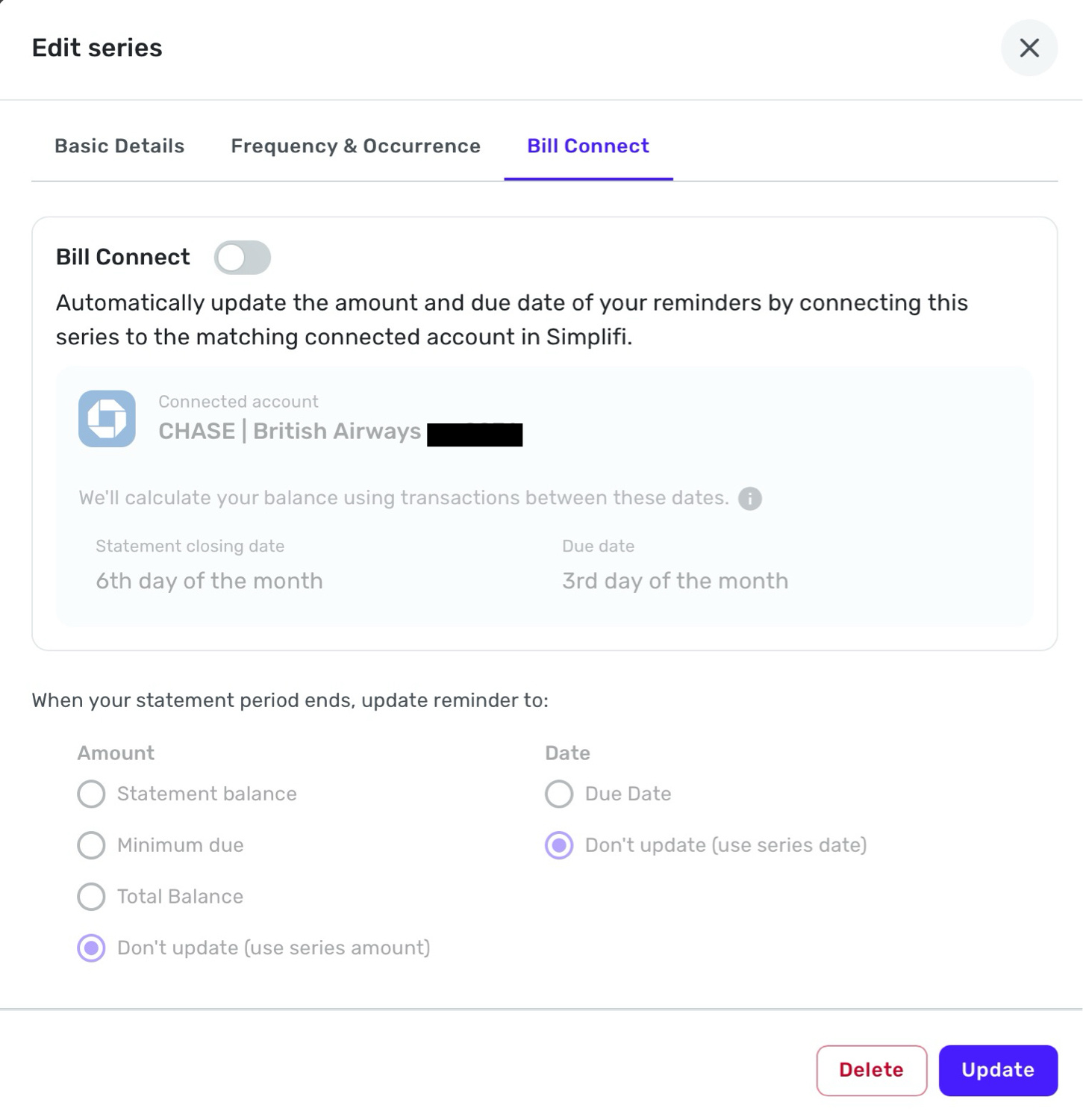Enable the Bill Connect toggle
The image size is (1083, 1120).
(x=242, y=258)
